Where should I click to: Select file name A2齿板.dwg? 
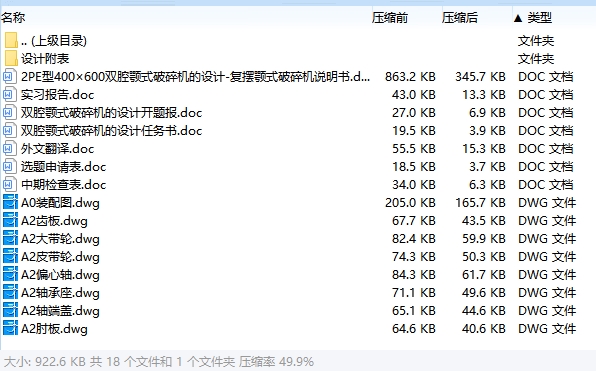click(54, 220)
